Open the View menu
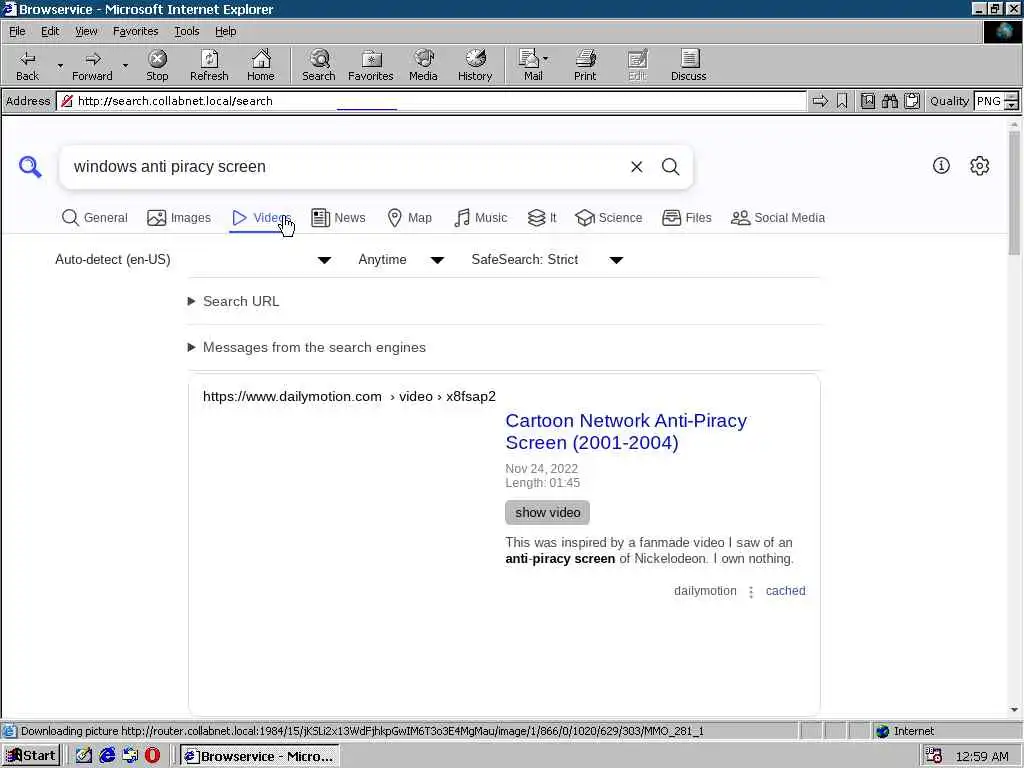Viewport: 1024px width, 768px height. coord(86,31)
